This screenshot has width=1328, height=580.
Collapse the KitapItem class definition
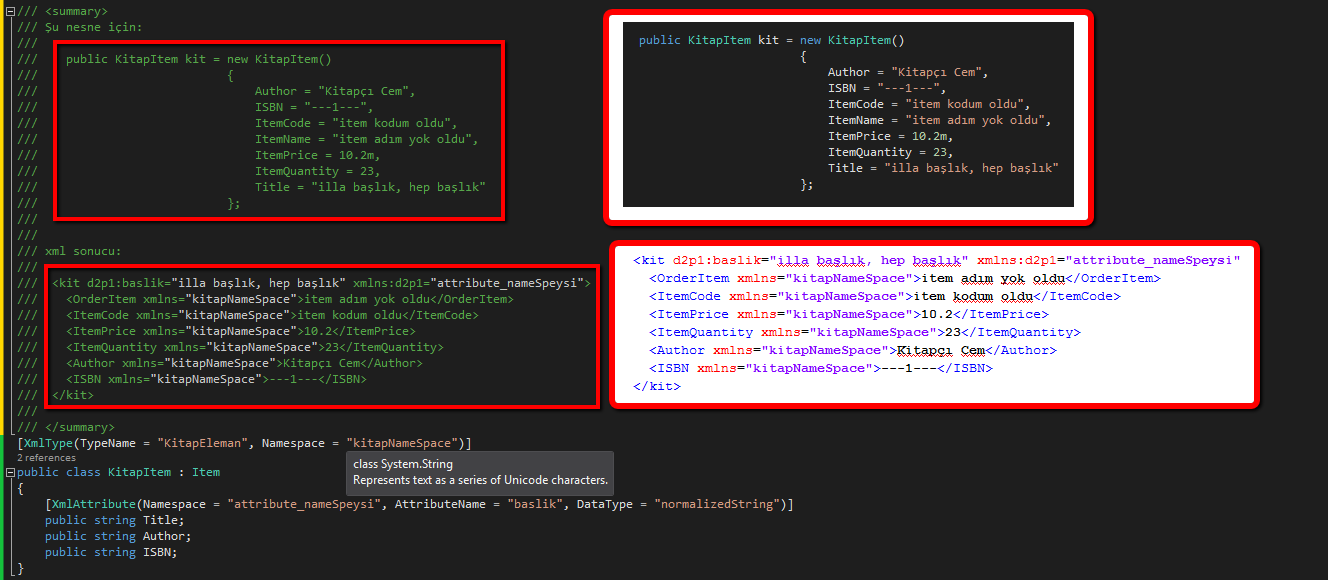coord(9,471)
